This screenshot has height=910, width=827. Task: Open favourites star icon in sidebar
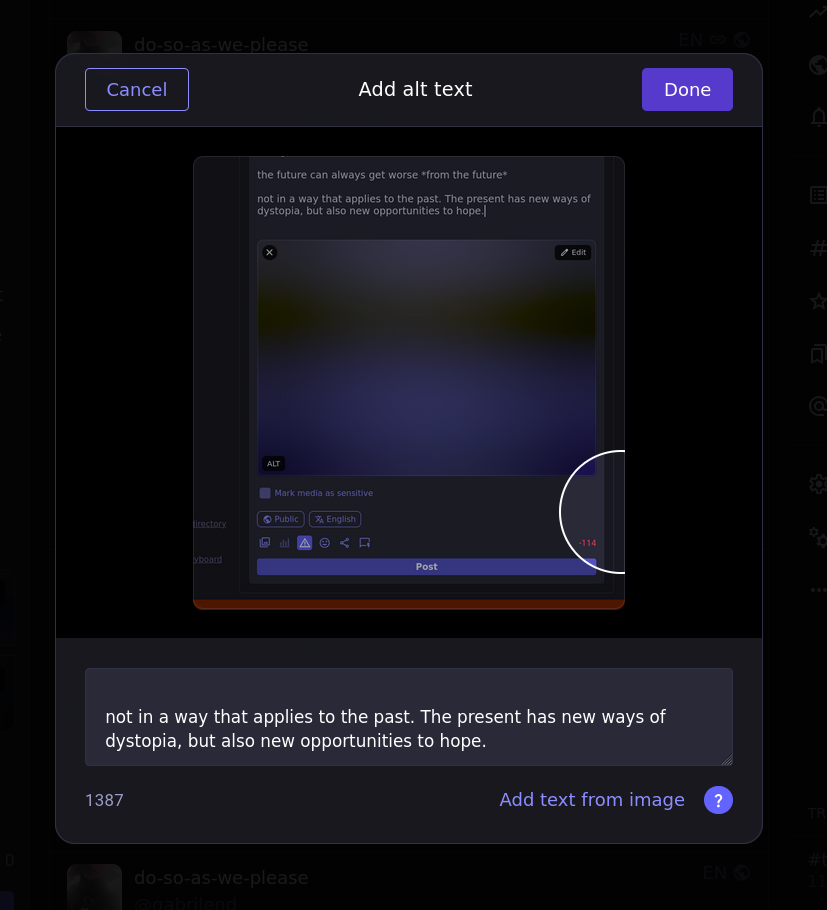[x=818, y=301]
